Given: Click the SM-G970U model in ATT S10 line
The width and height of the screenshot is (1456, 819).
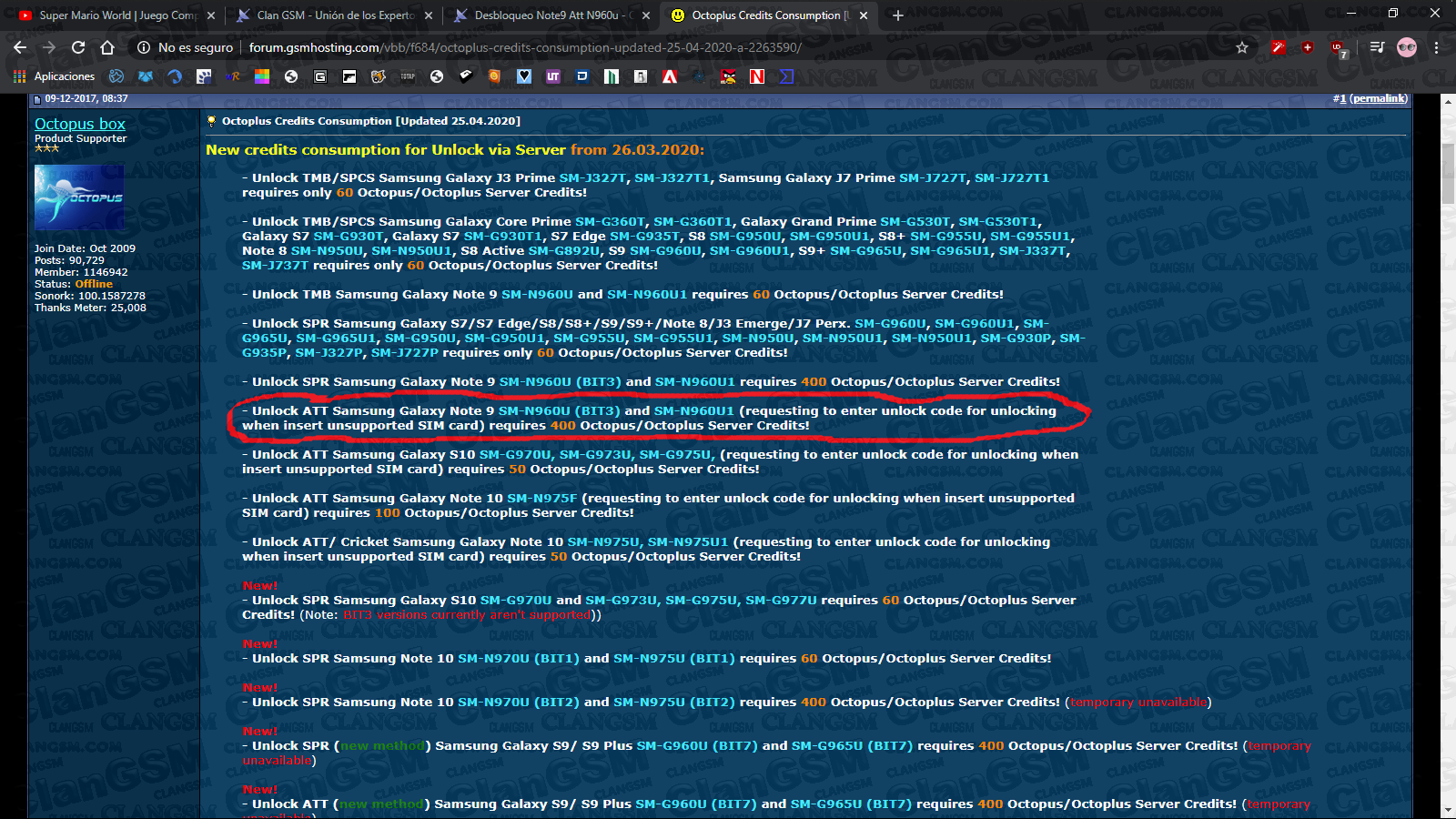Looking at the screenshot, I should 515,454.
